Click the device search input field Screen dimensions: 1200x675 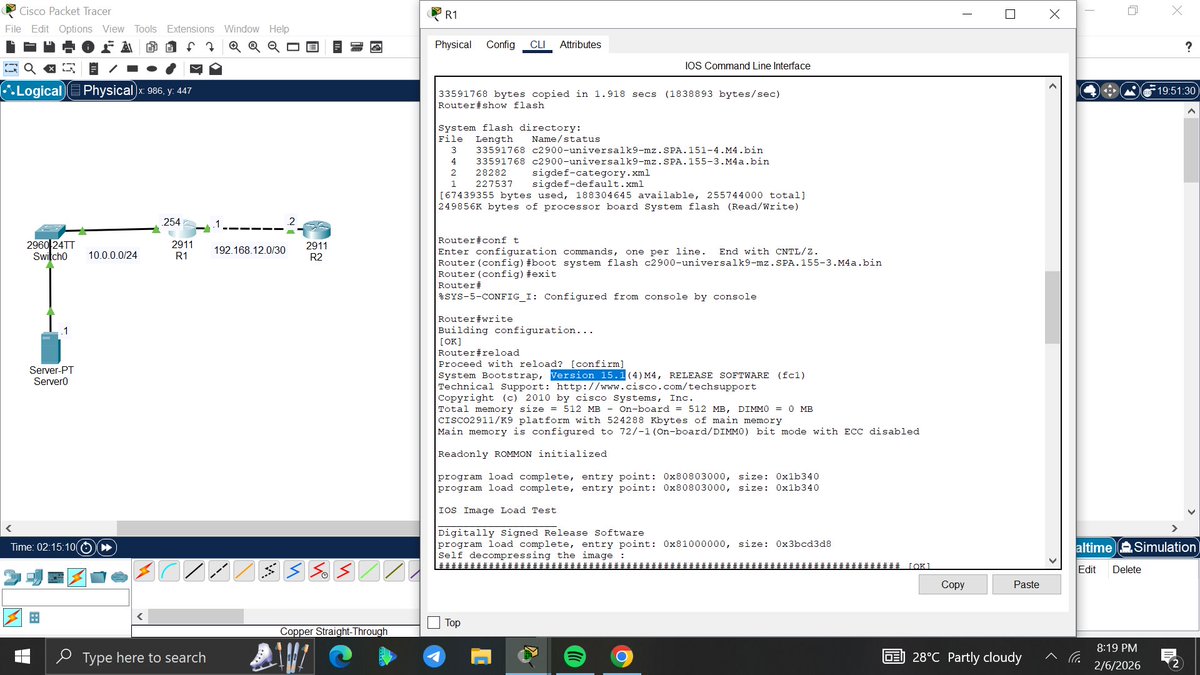click(x=65, y=597)
